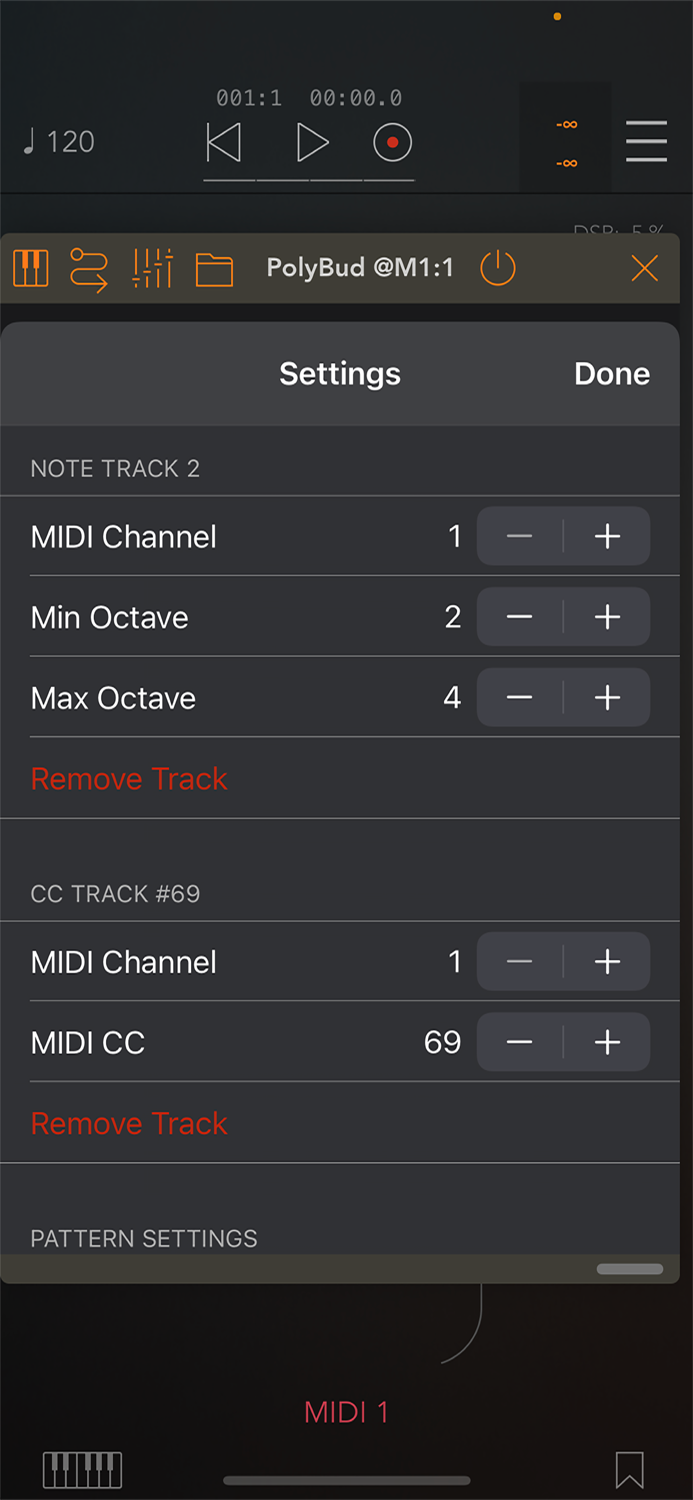This screenshot has width=693, height=1500.
Task: Tap the output level meter showing -∞
Action: [565, 140]
